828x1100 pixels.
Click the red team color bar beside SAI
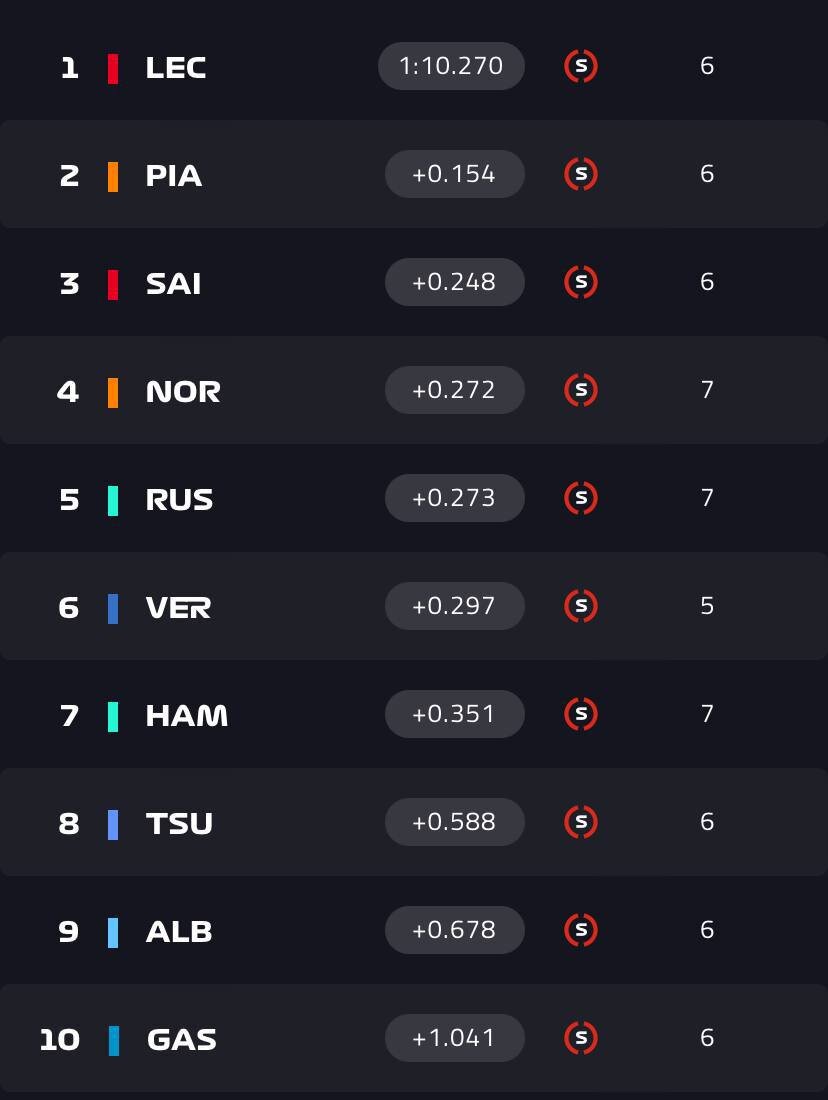[x=113, y=284]
